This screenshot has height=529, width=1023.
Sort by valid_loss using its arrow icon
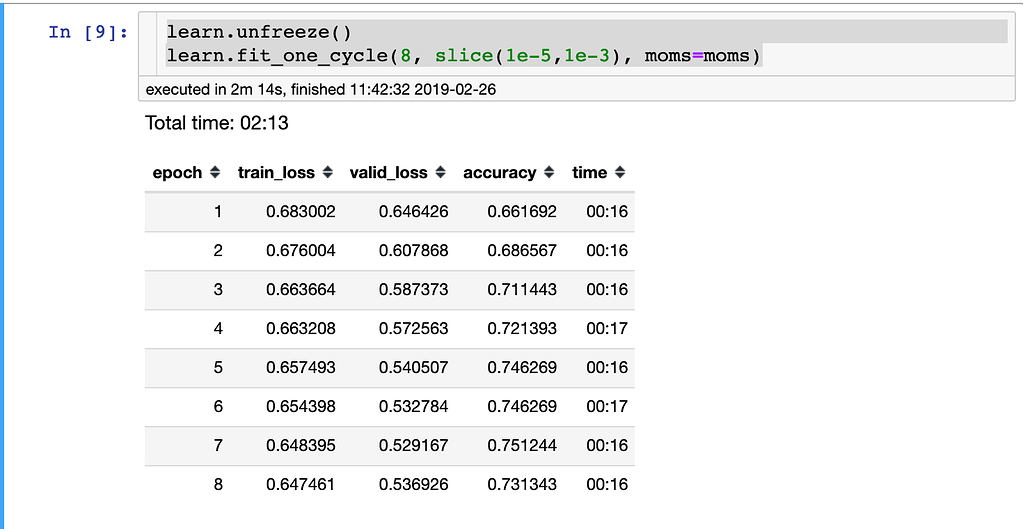[x=440, y=173]
